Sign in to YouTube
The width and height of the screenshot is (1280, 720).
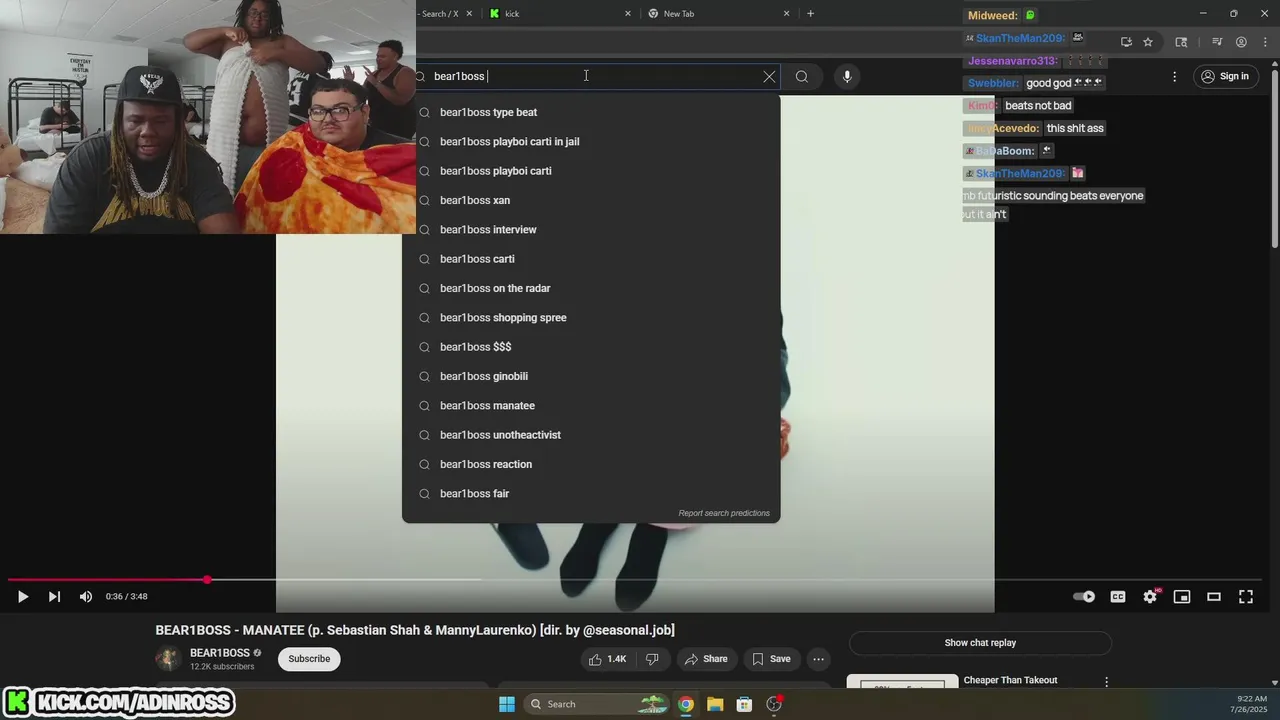1225,76
